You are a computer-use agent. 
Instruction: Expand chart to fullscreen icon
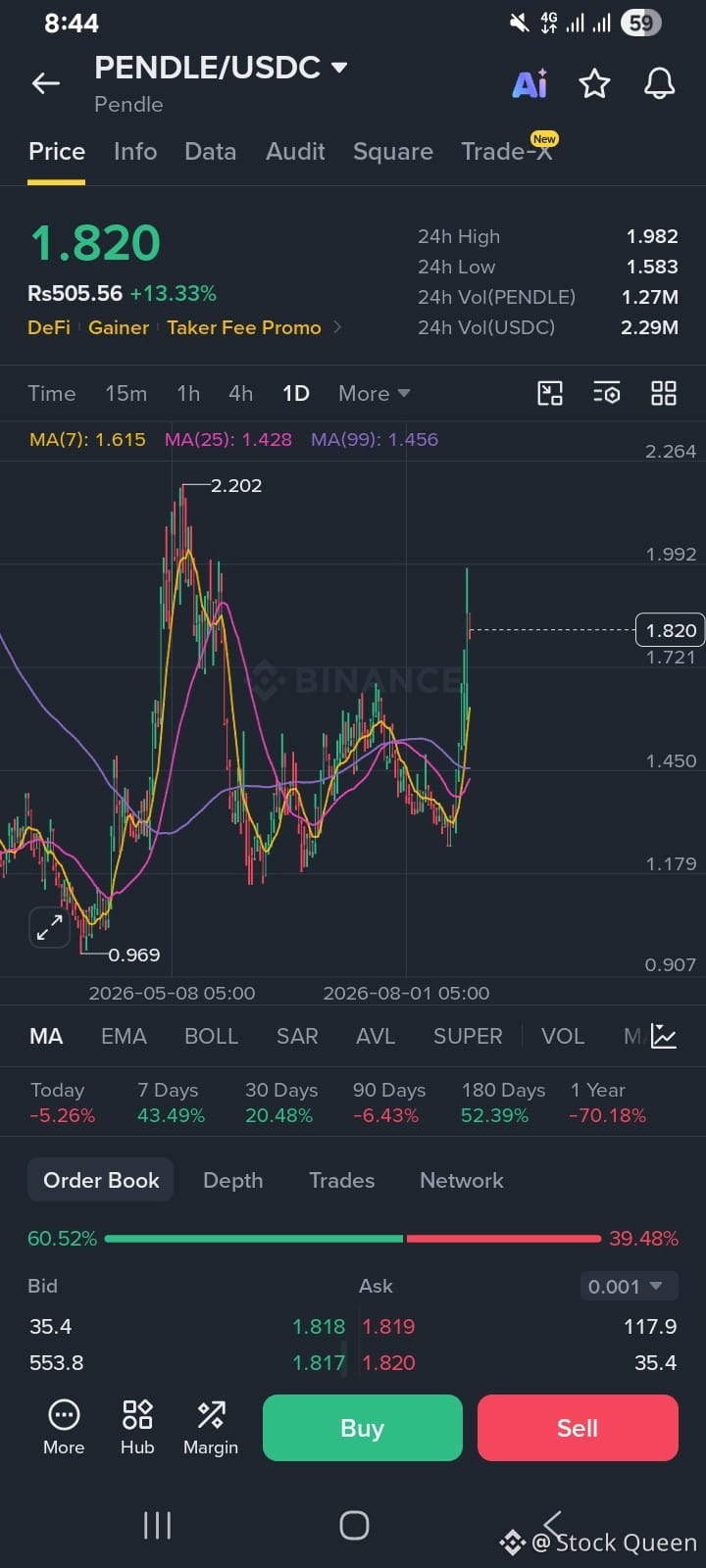49,927
